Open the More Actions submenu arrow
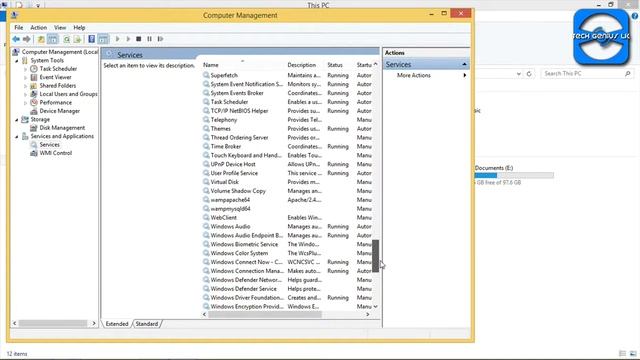 pos(464,75)
